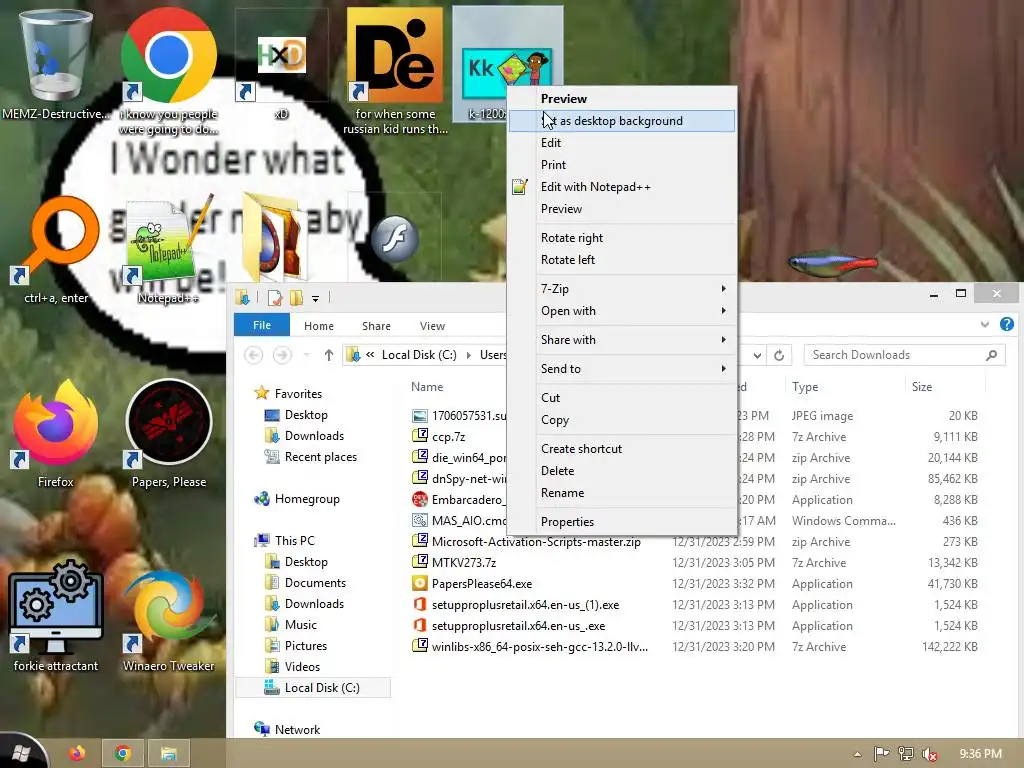The image size is (1024, 768).
Task: Click Explorer Forward navigation arrow
Action: tap(282, 355)
